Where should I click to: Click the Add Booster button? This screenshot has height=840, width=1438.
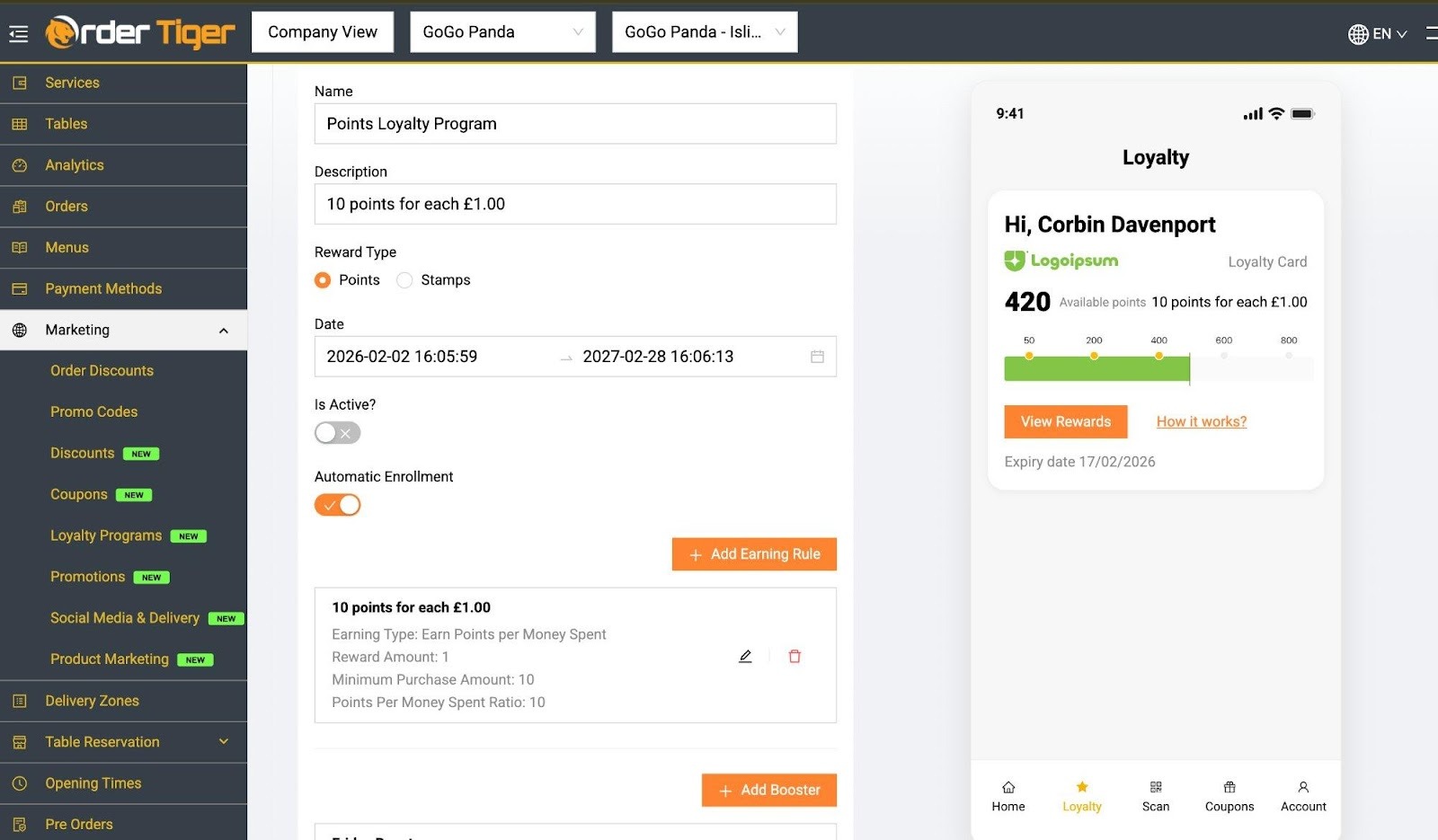pyautogui.click(x=769, y=791)
